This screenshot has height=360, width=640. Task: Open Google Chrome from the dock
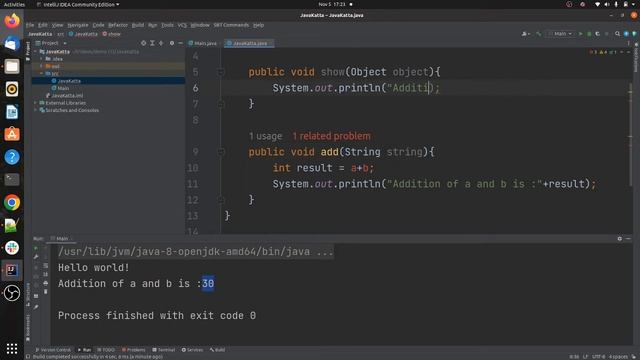12,202
